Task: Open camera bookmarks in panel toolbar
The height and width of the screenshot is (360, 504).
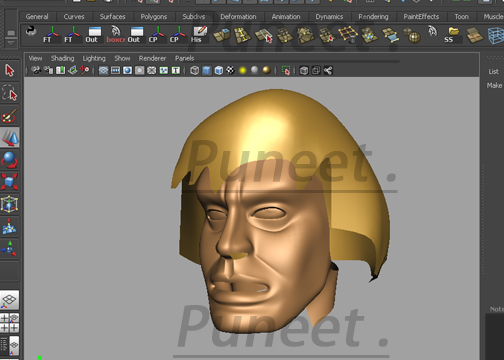Action: click(61, 70)
